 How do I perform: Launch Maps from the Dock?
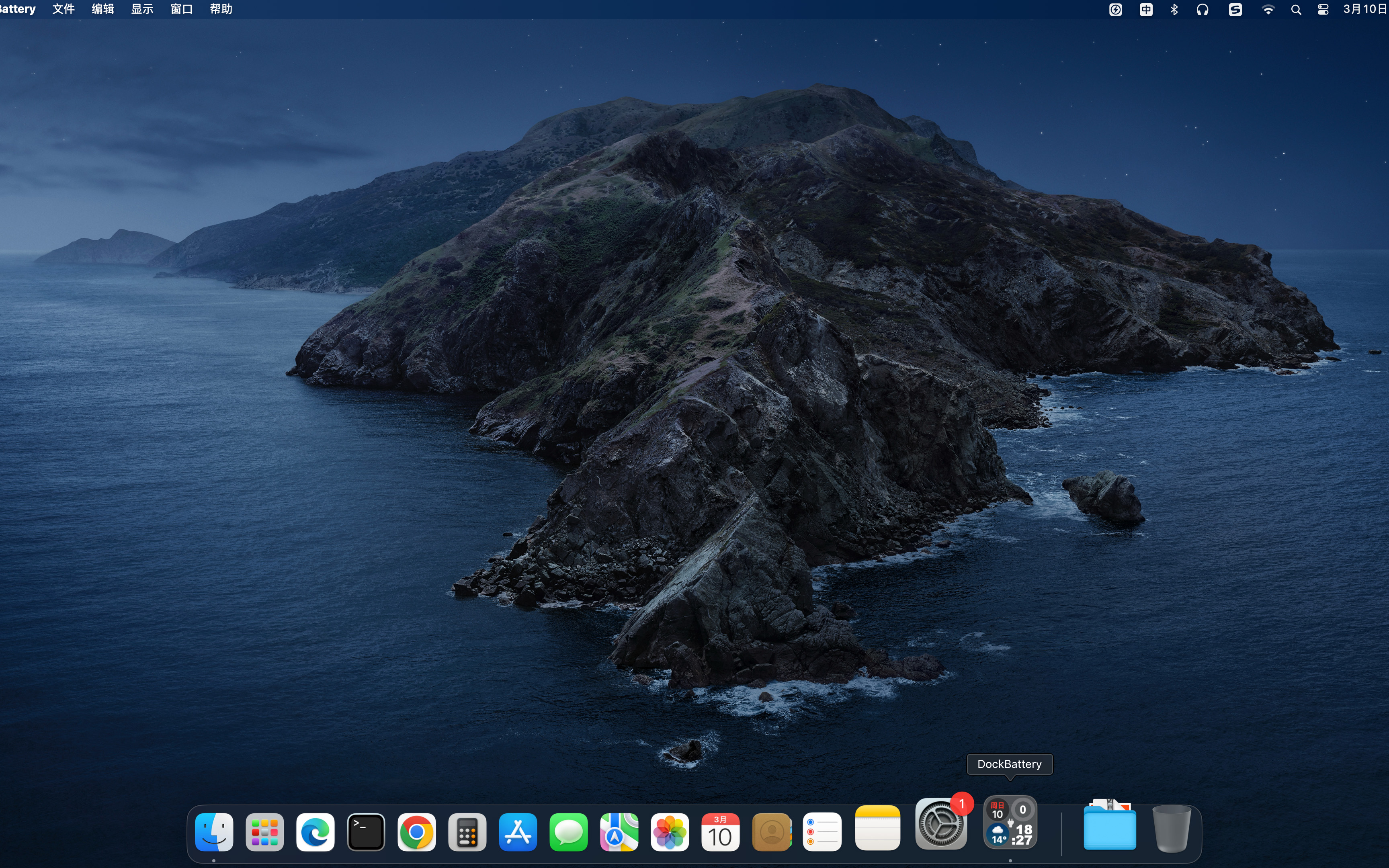619,832
